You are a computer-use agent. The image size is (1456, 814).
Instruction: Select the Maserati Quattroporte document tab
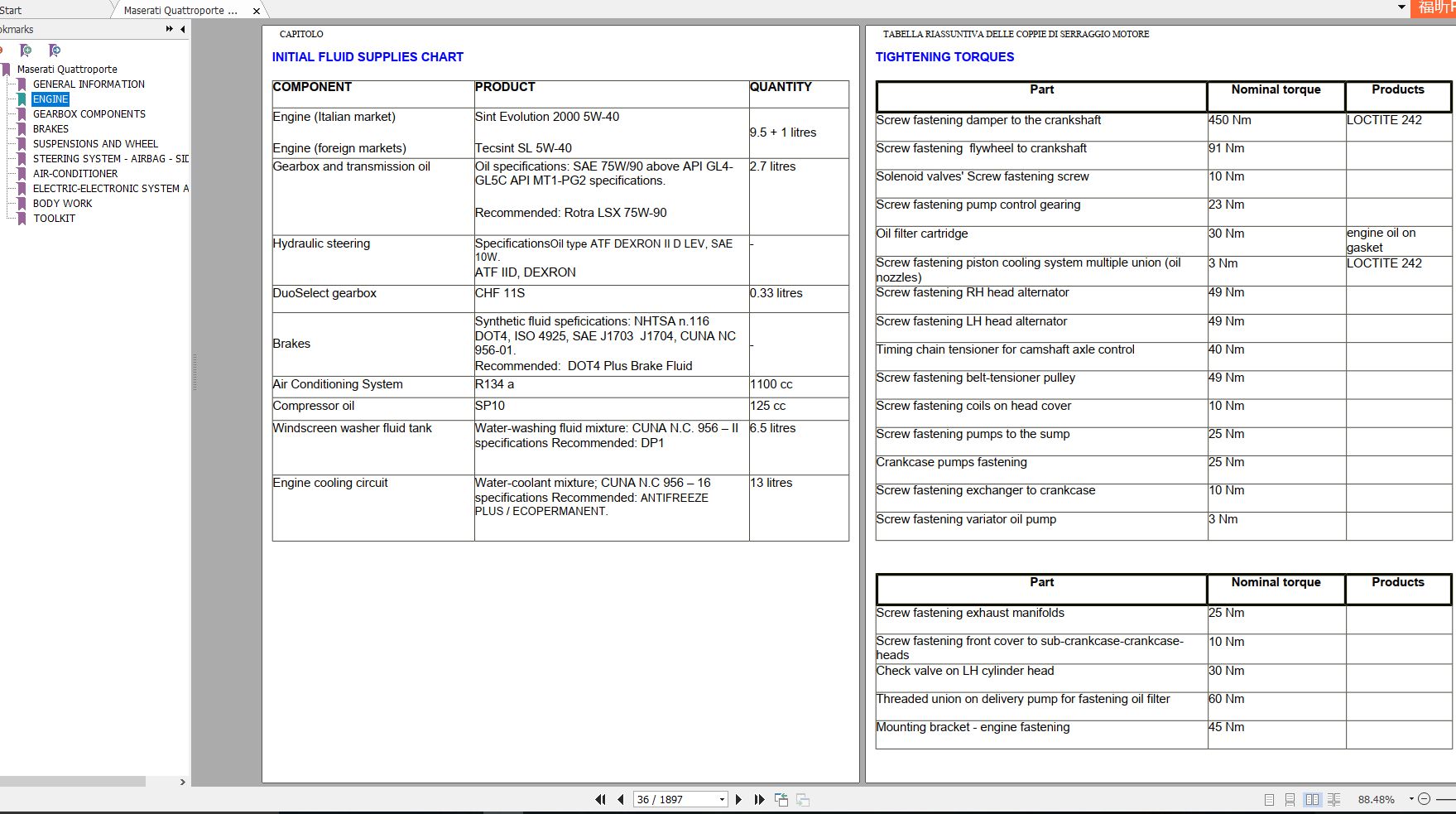click(x=180, y=11)
